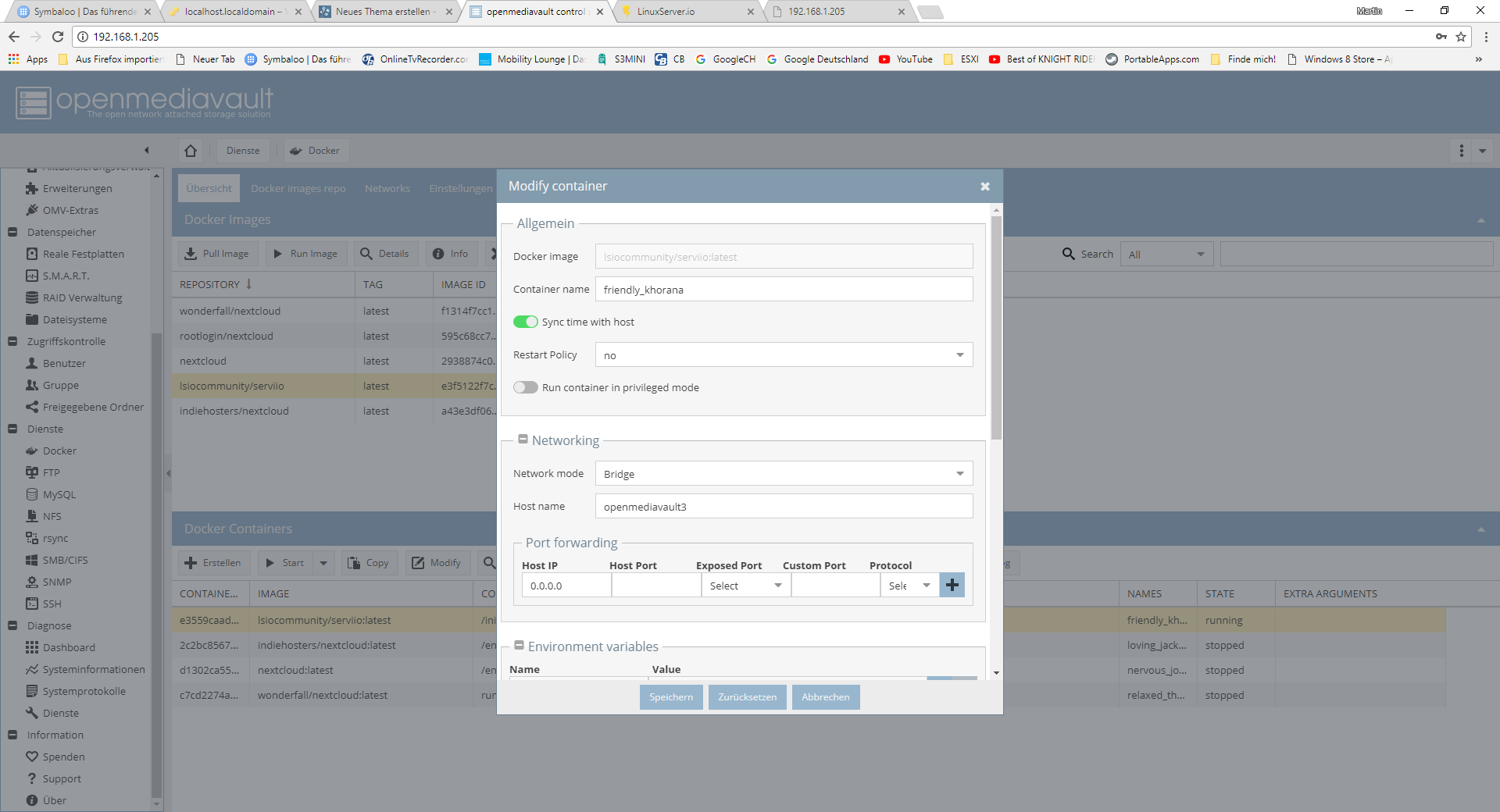Open Docker service in the sidebar
This screenshot has height=812, width=1500.
59,451
